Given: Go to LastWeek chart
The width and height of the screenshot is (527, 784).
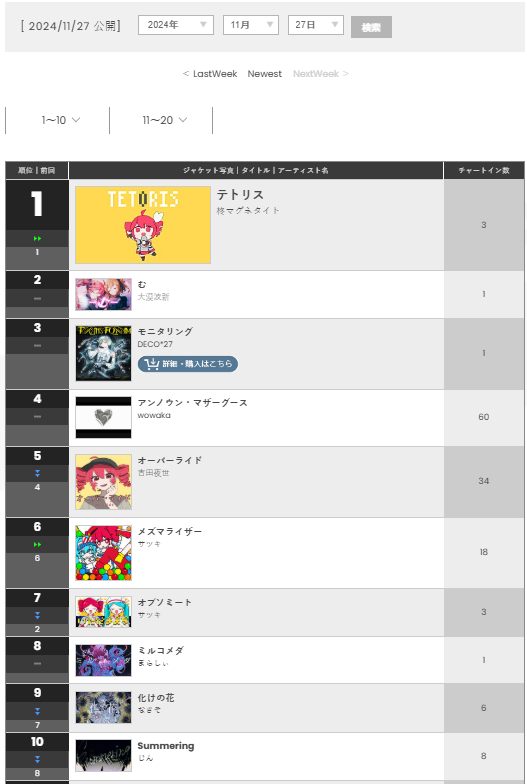Looking at the screenshot, I should [210, 74].
